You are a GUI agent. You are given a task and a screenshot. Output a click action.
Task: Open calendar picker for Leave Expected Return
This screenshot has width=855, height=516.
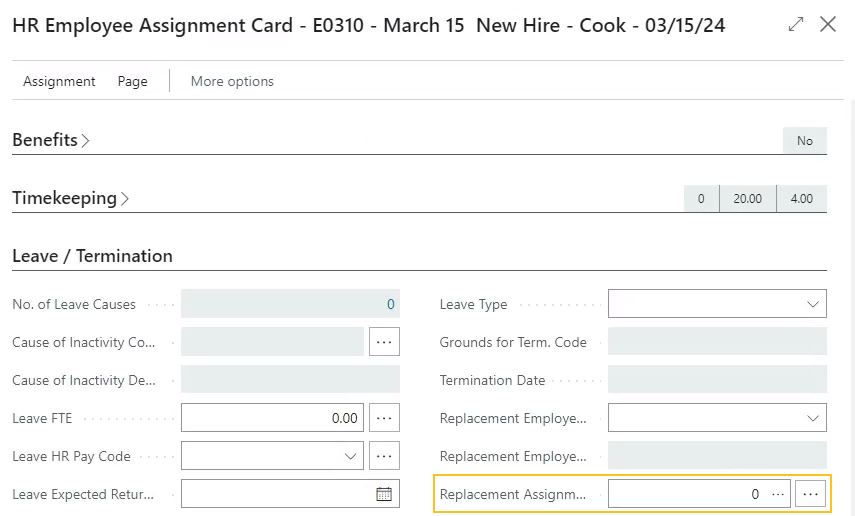[384, 494]
